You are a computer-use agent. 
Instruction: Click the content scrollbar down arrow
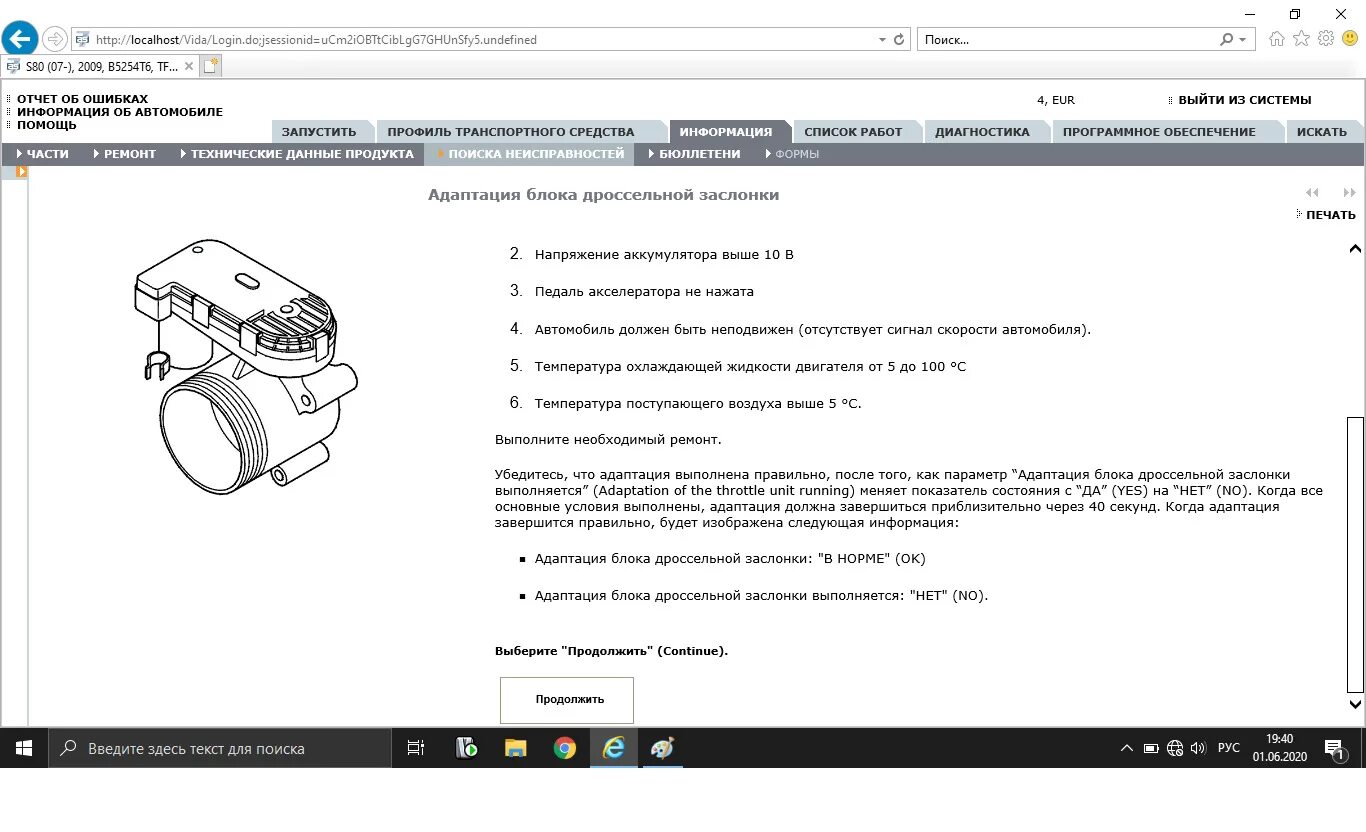click(1355, 704)
